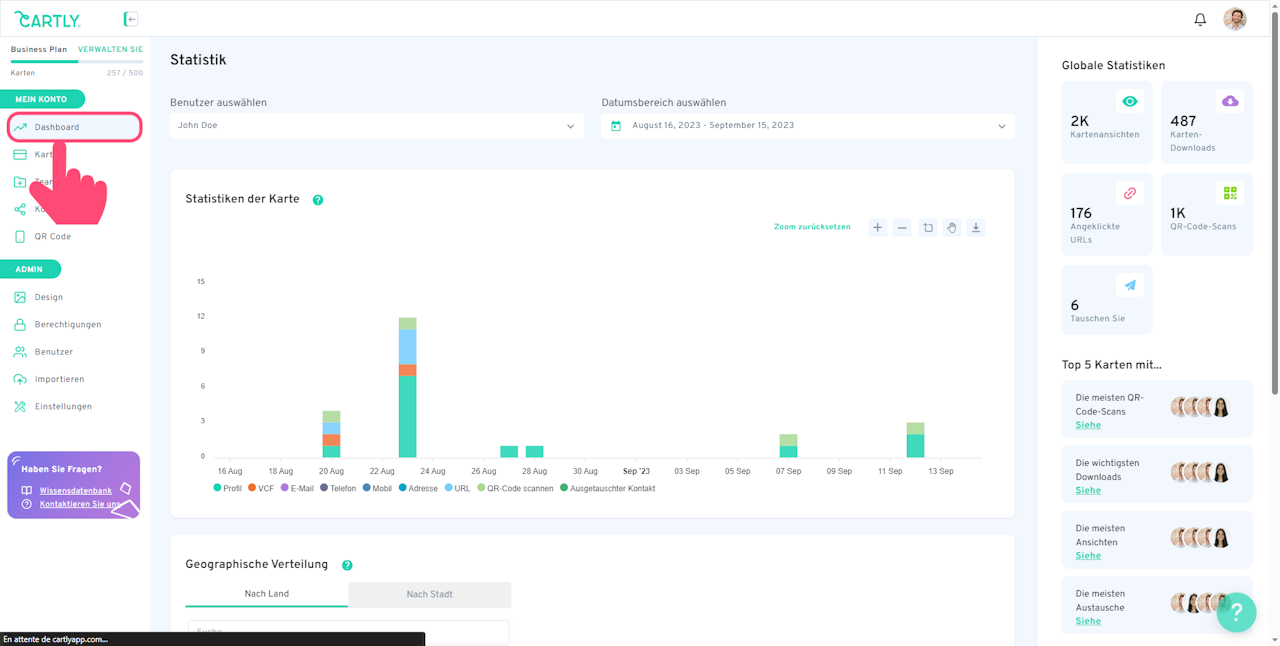Select the chart selection zoom tool
Viewport: 1280px width, 646px height.
point(927,228)
